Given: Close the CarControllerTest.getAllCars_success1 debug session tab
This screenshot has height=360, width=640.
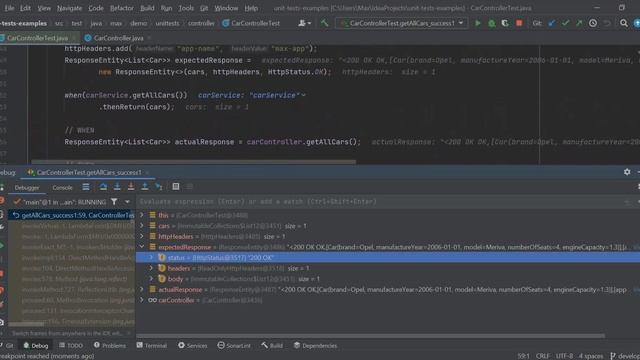Looking at the screenshot, I should (x=147, y=173).
